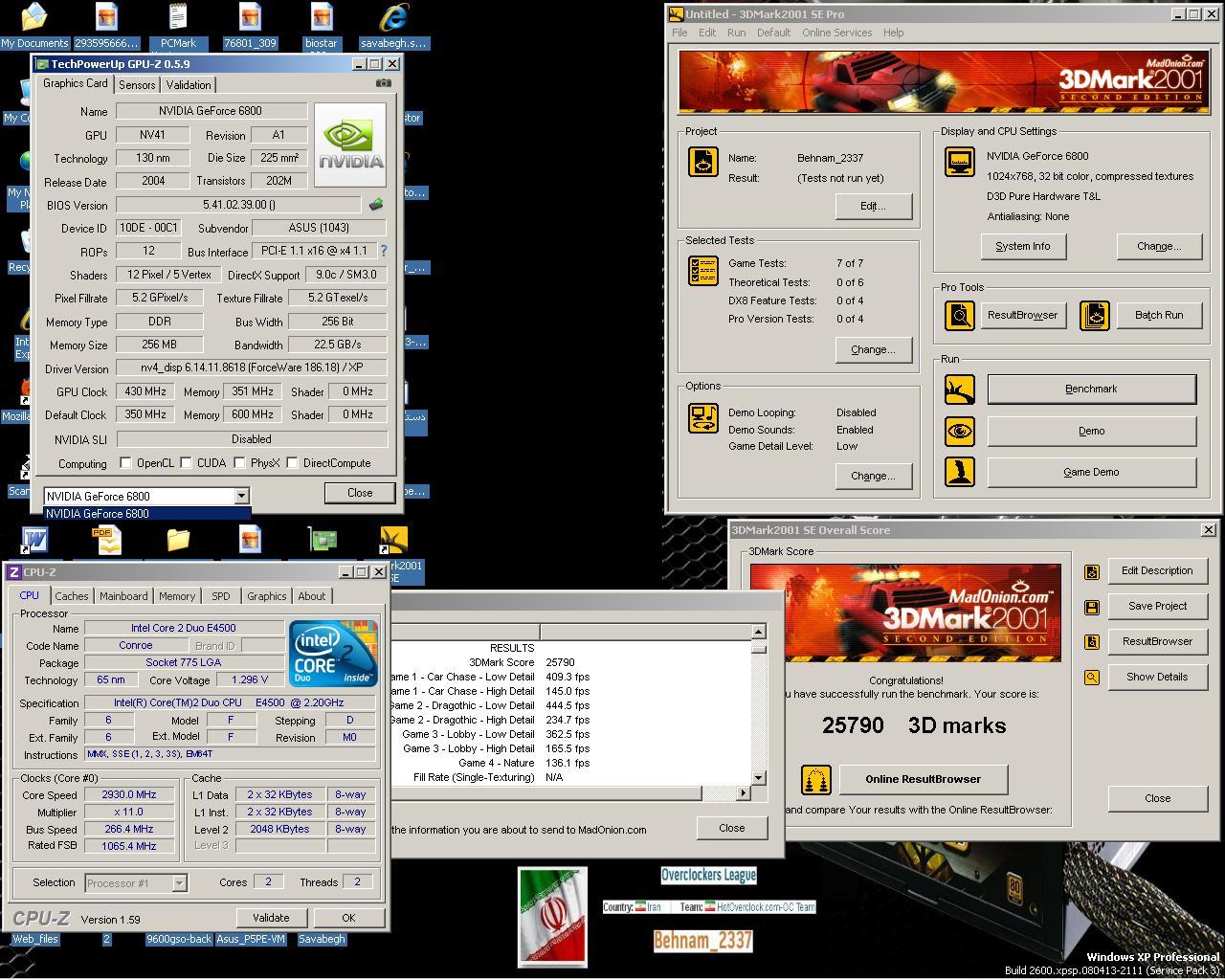Image resolution: width=1225 pixels, height=980 pixels.
Task: Open the About tab in CPU-Z
Action: pyautogui.click(x=312, y=596)
